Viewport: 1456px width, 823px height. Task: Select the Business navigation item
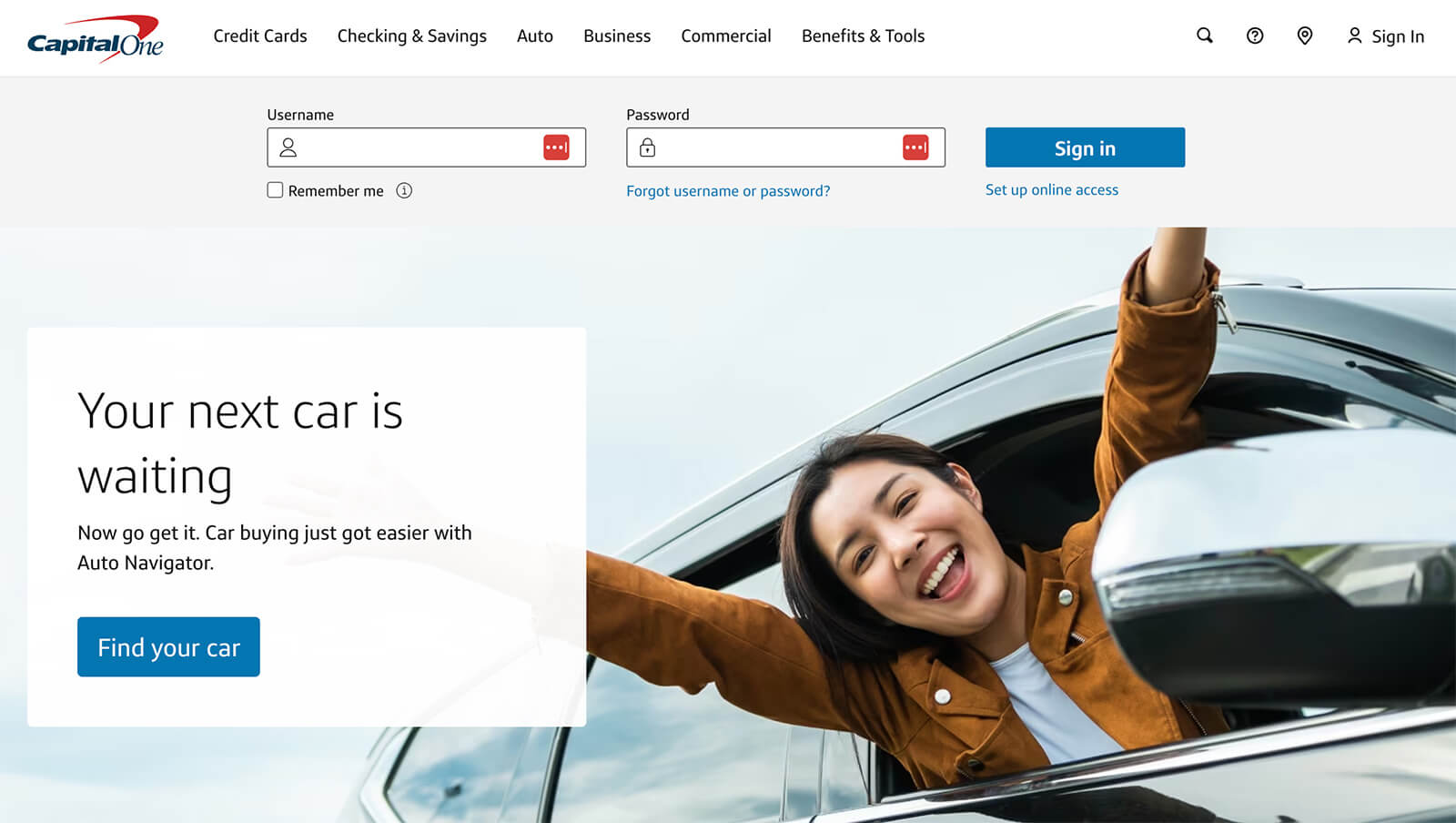pyautogui.click(x=617, y=36)
